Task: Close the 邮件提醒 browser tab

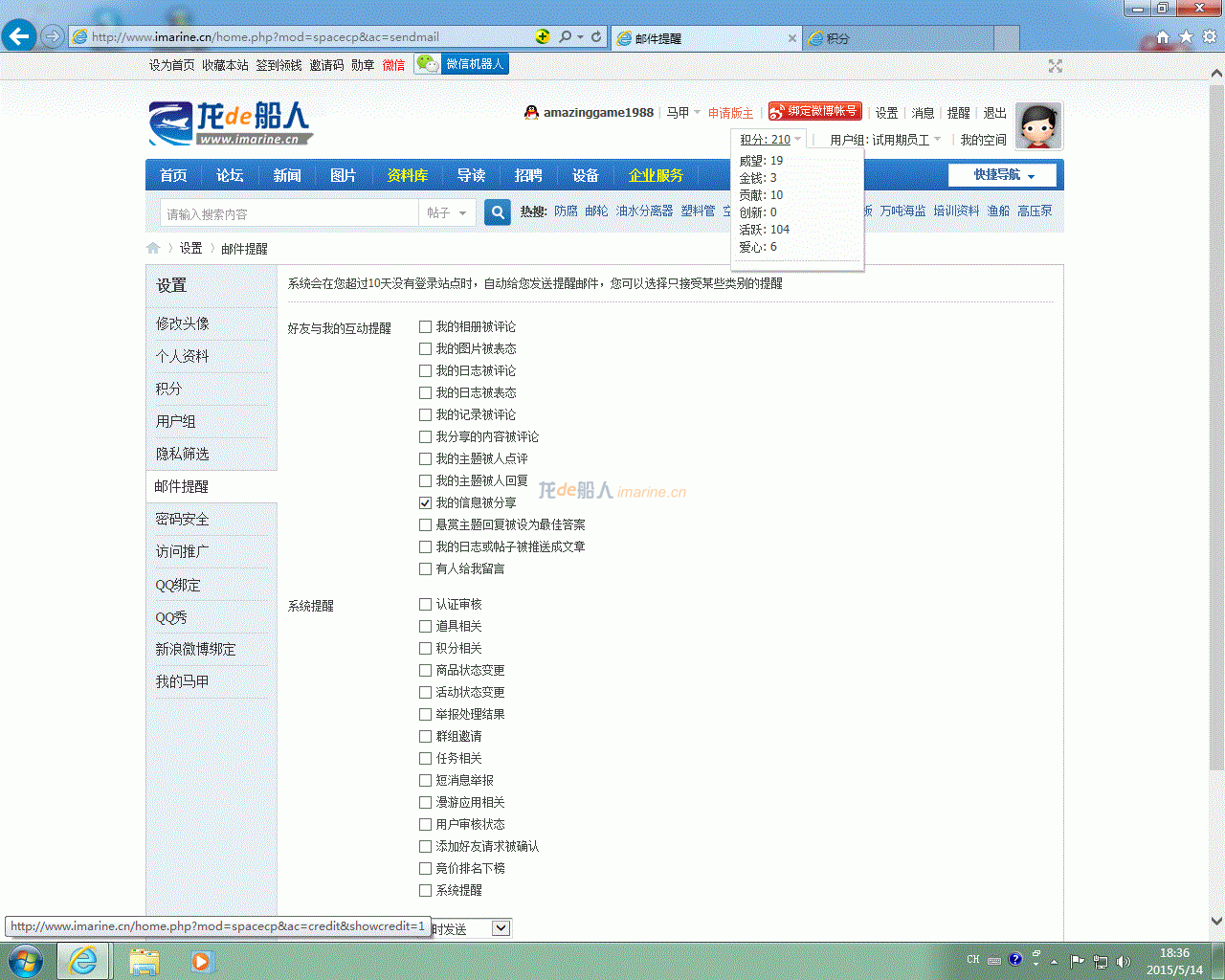Action: pos(792,38)
